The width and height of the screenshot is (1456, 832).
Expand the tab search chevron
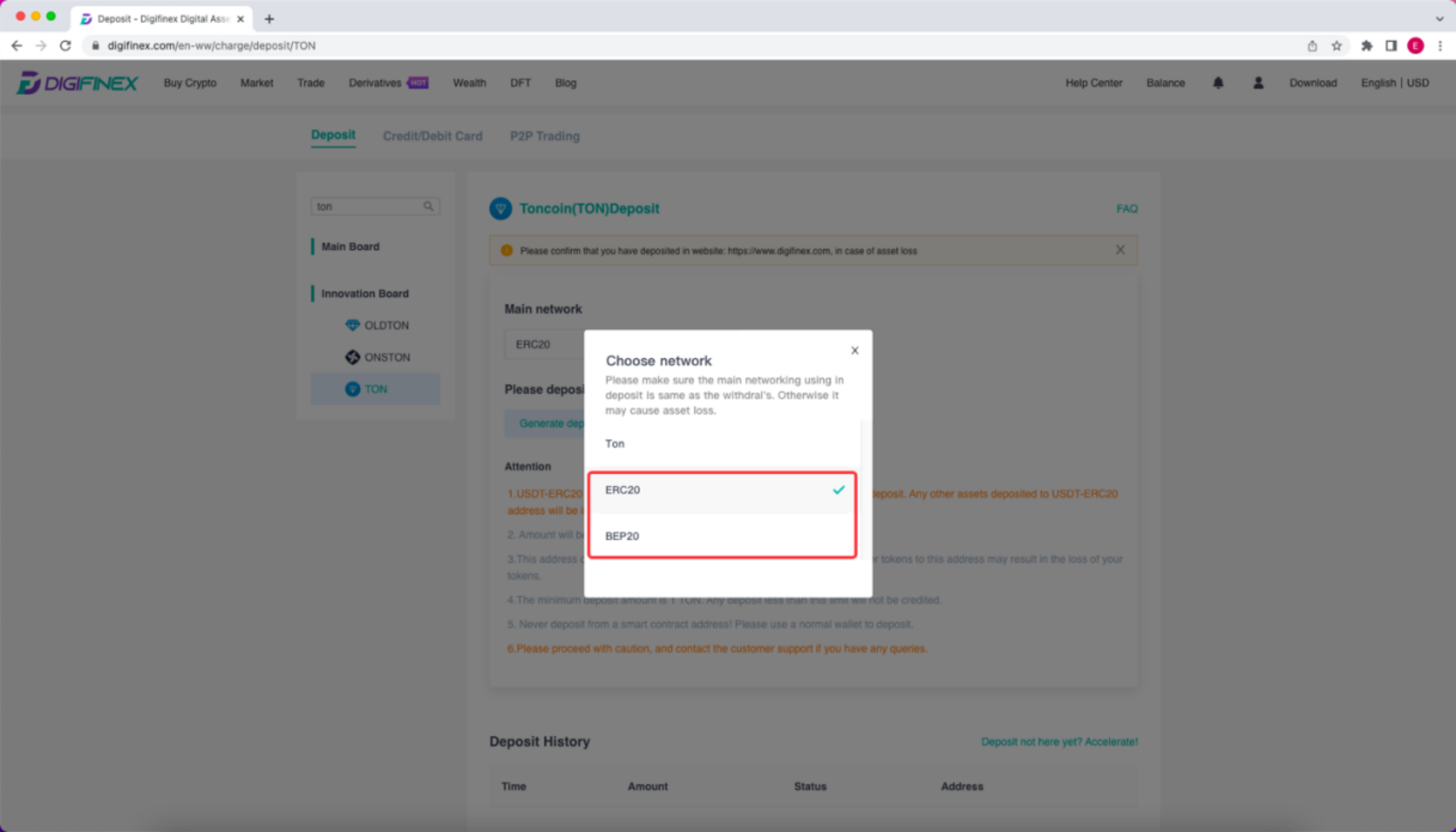(1440, 18)
